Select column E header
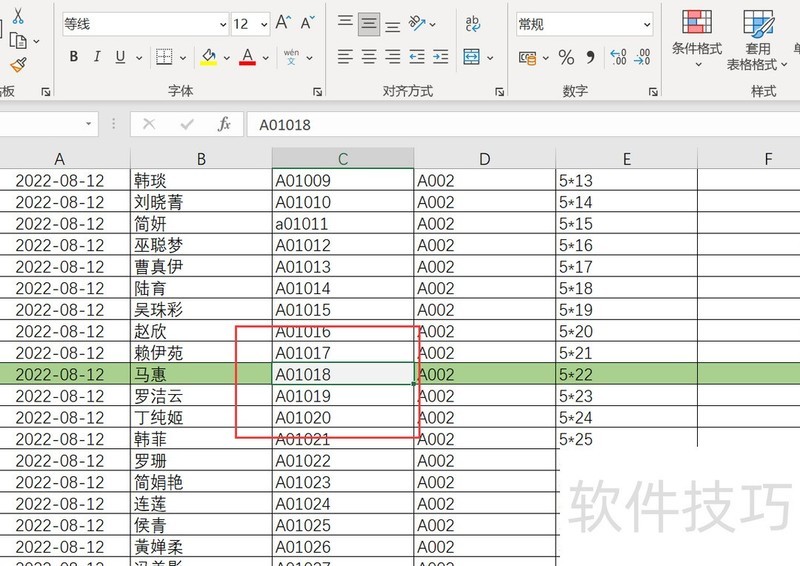Viewport: 800px width, 566px height. (x=626, y=159)
